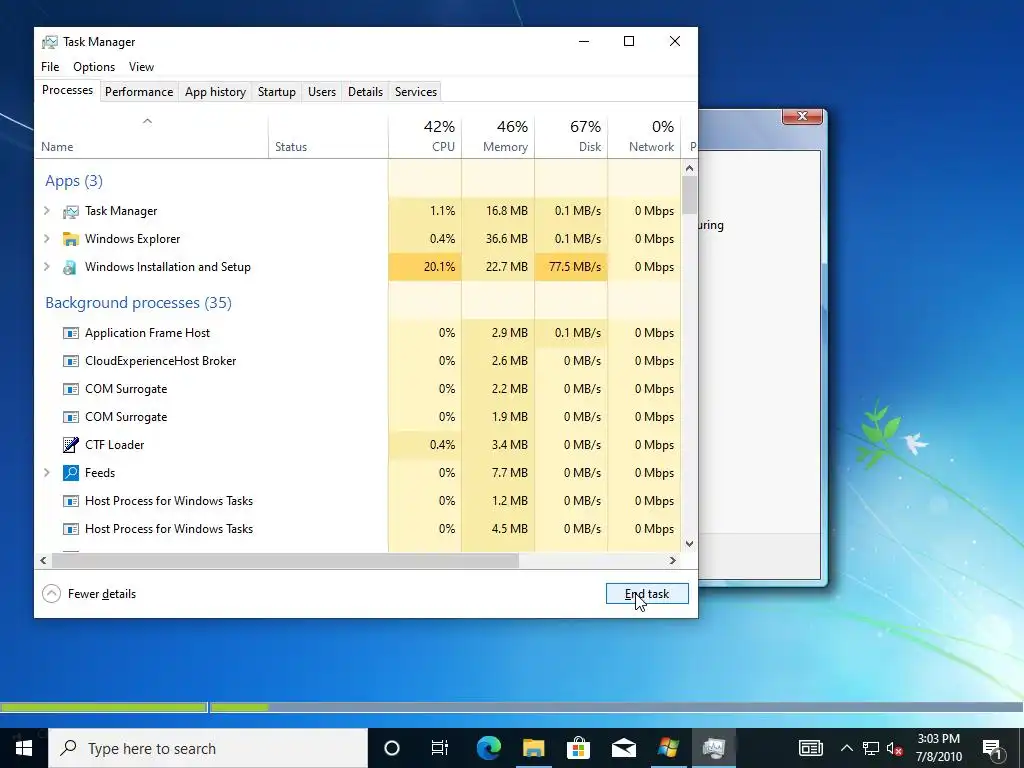Switch to the Users tab
Viewport: 1024px width, 768px height.
(x=322, y=92)
